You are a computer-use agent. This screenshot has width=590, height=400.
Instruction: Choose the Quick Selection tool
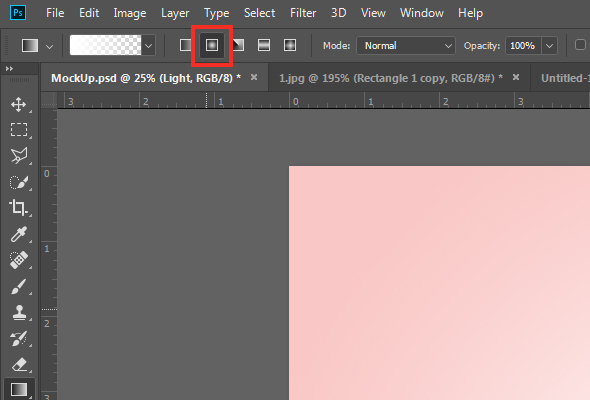coord(18,182)
